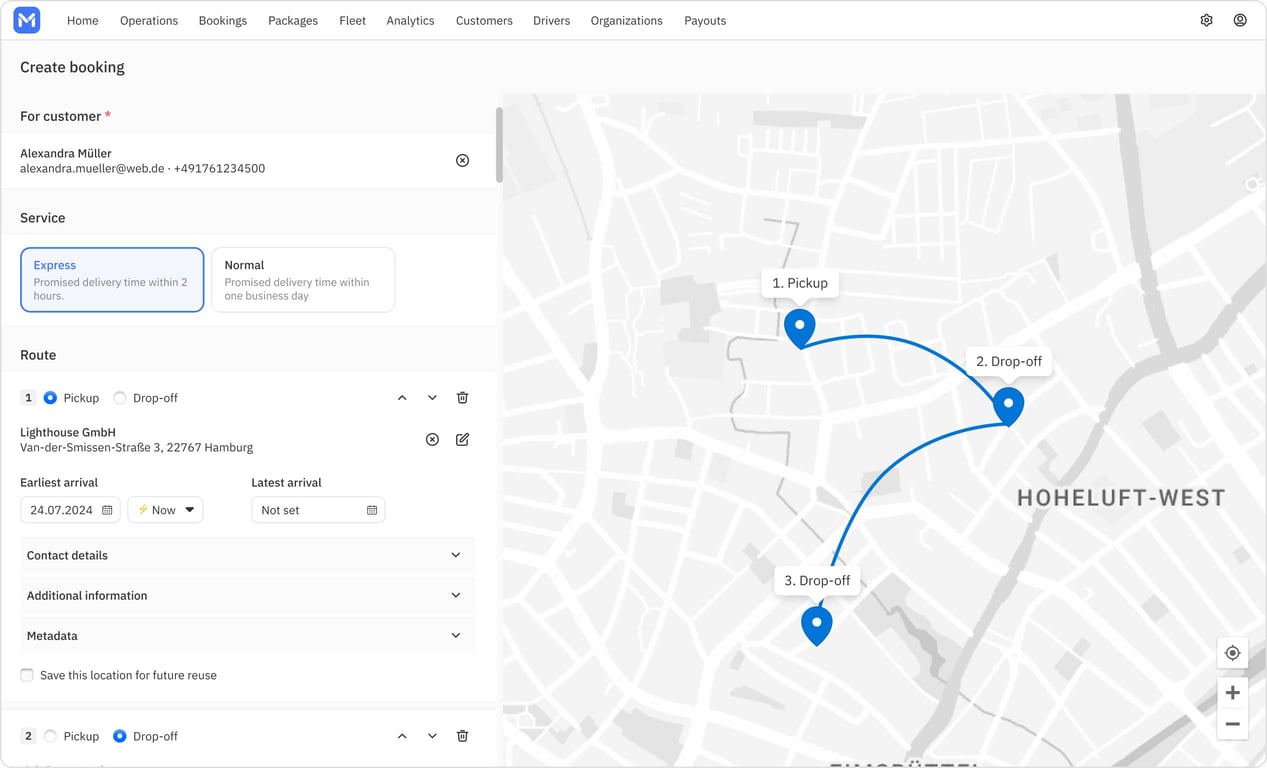This screenshot has width=1267, height=768.
Task: Choose the Express service option
Action: [112, 280]
